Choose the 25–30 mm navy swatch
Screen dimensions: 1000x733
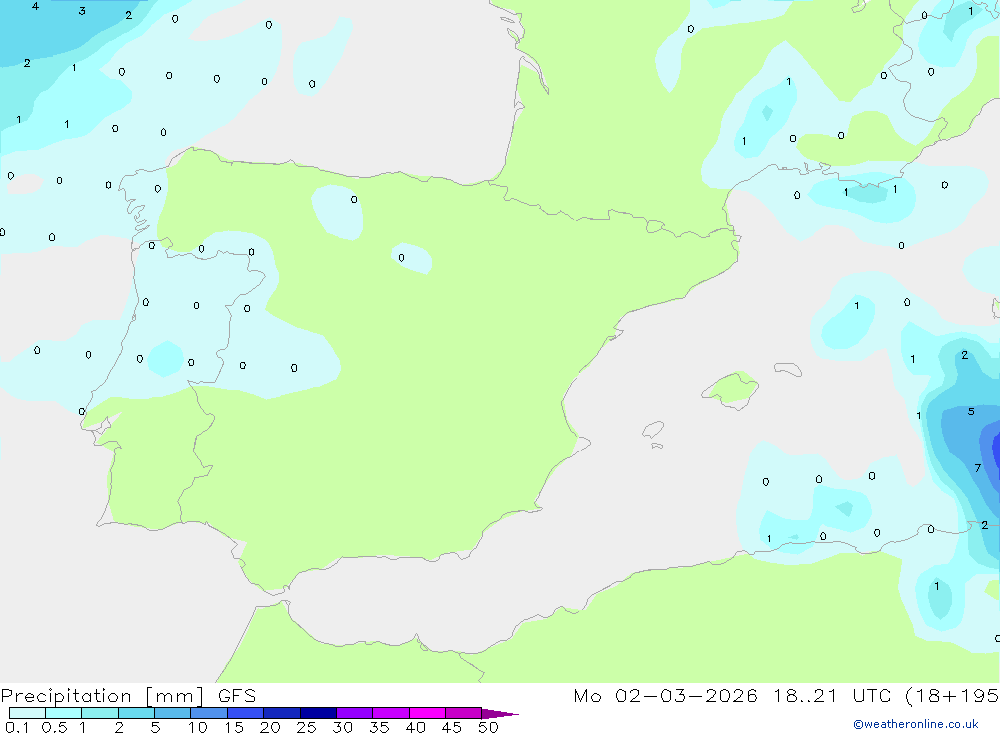click(318, 713)
